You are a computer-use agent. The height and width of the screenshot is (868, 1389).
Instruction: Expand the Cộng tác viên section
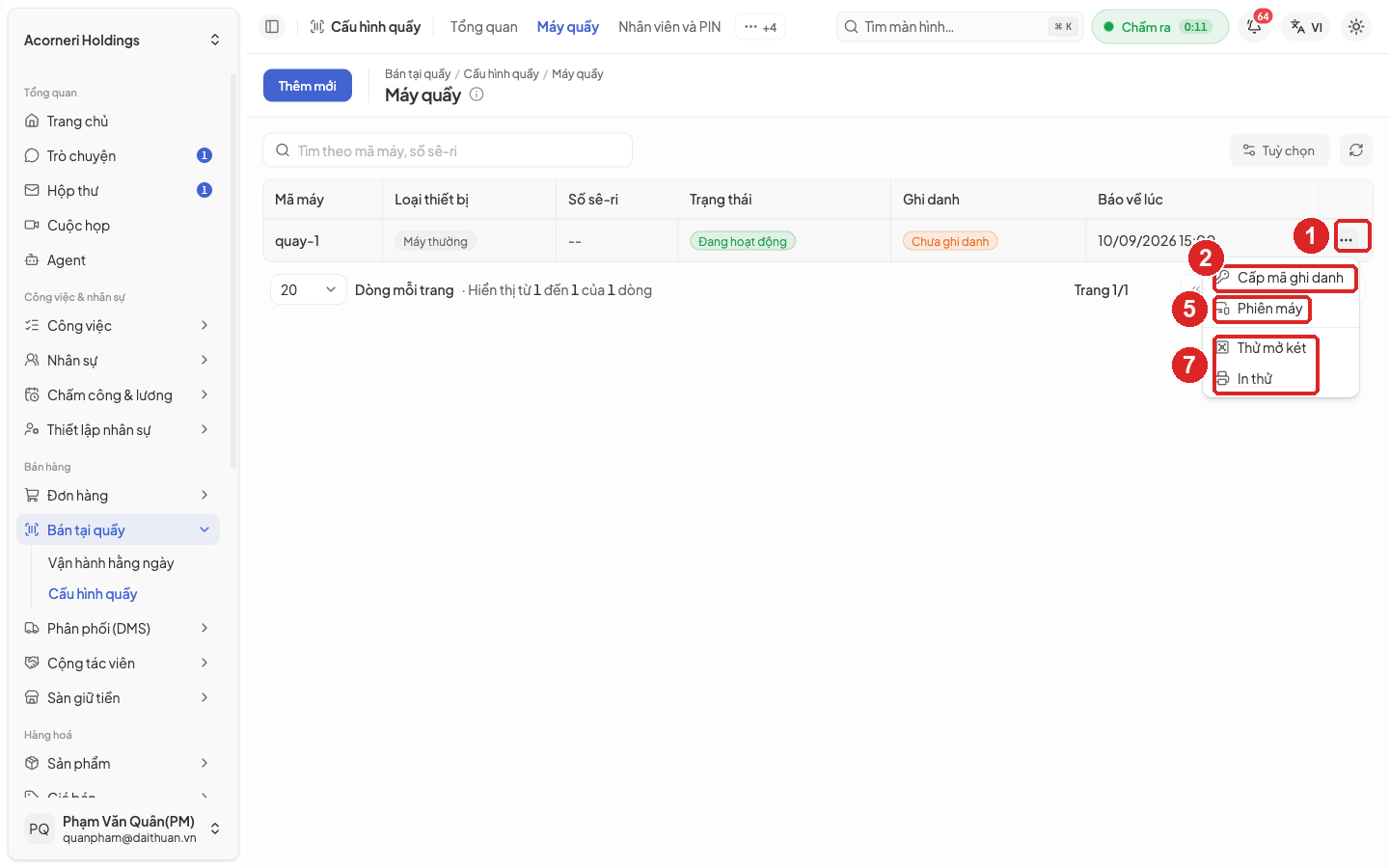[119, 664]
